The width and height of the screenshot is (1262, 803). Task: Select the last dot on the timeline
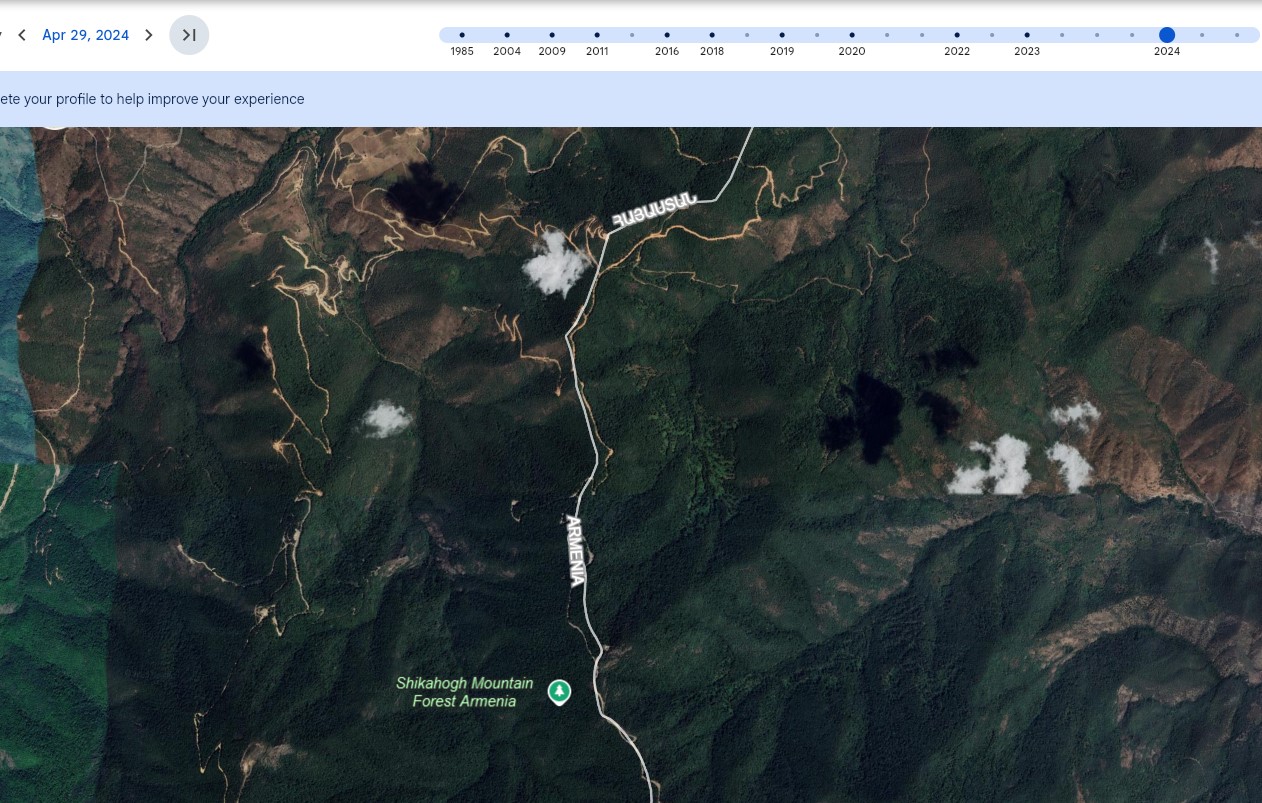(x=1237, y=35)
